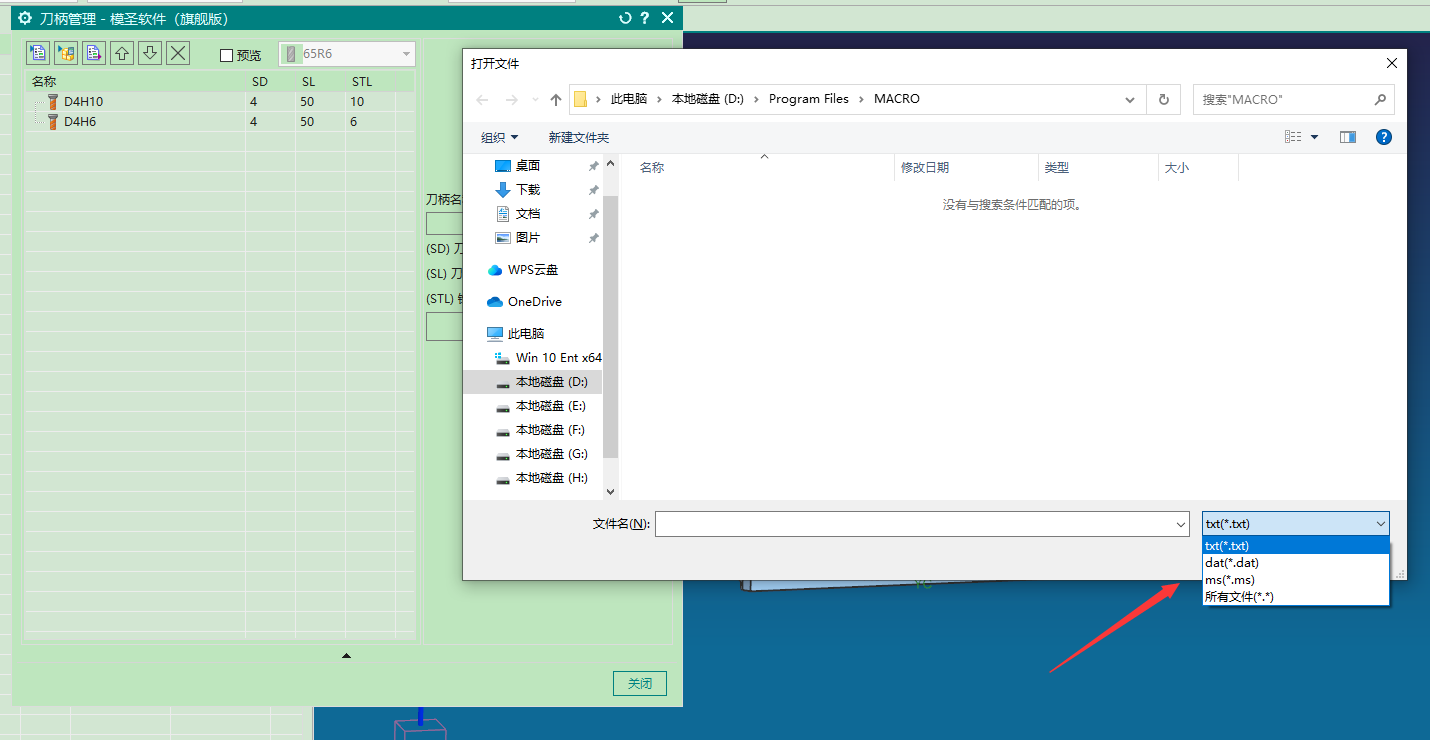The width and height of the screenshot is (1430, 740).
Task: Click the D4H10 tool holder icon
Action: tap(53, 101)
